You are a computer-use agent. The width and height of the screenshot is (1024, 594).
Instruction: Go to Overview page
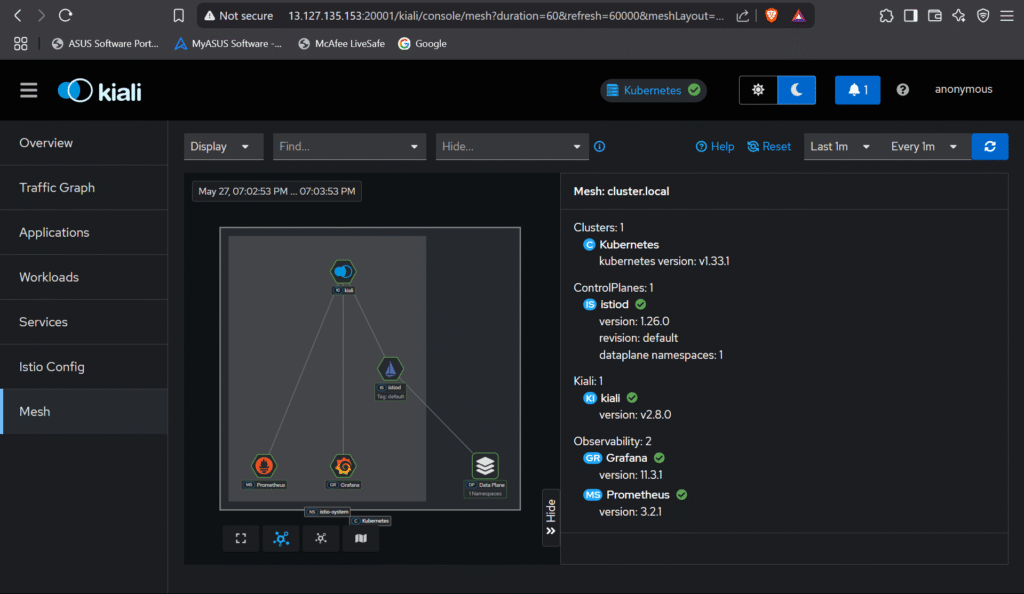coord(84,143)
